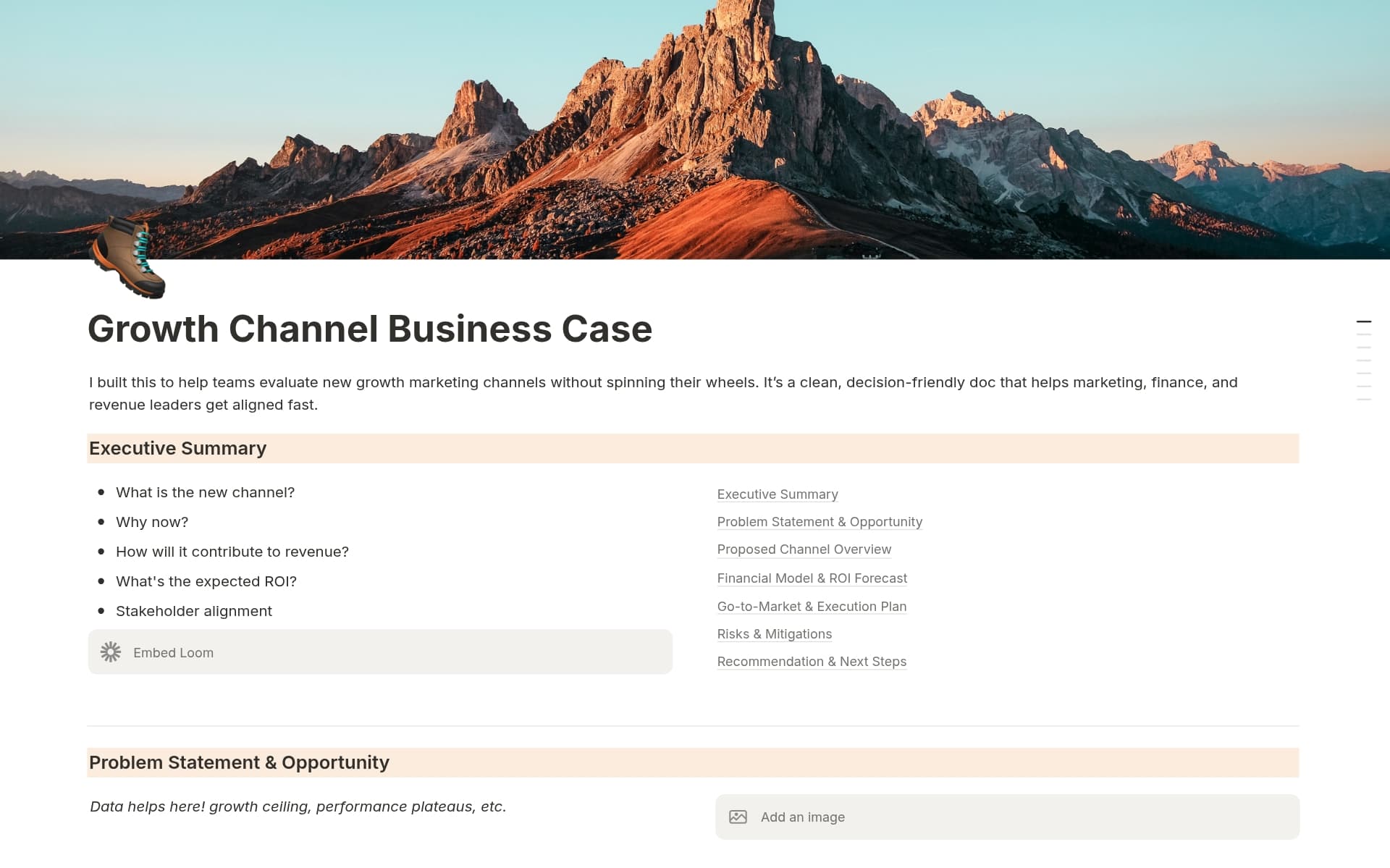The width and height of the screenshot is (1390, 868).
Task: Open the Problem Statement & Opportunity link
Action: (x=820, y=521)
